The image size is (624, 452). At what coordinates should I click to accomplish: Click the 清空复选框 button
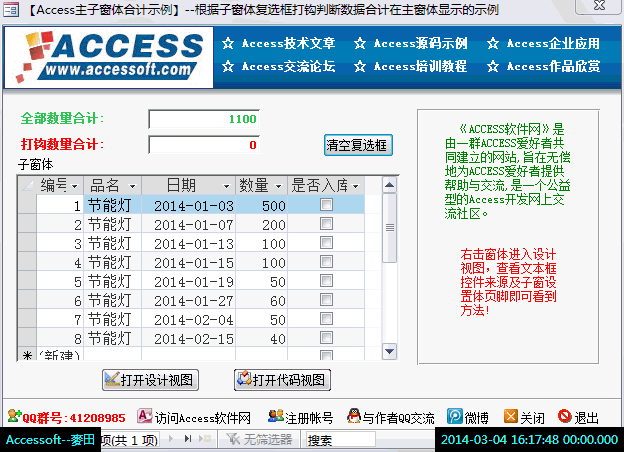pos(358,145)
